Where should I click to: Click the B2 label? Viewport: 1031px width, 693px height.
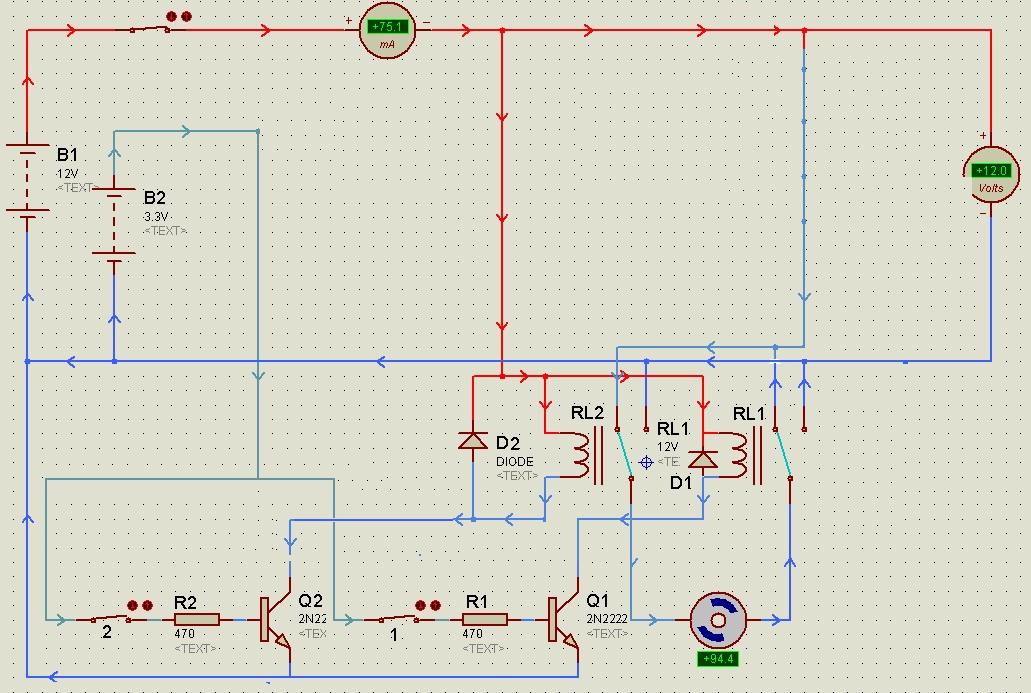[155, 197]
